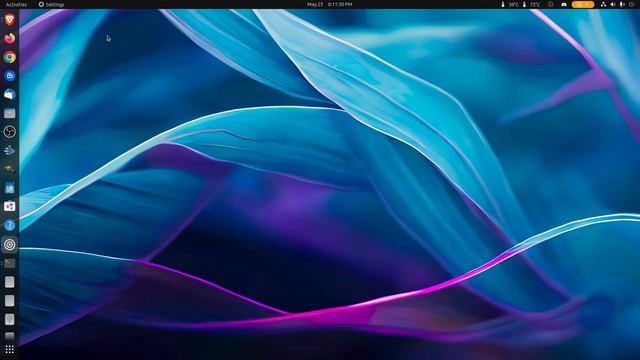Open the blue cloud app in dock
This screenshot has width=640, height=360.
pos(9,76)
